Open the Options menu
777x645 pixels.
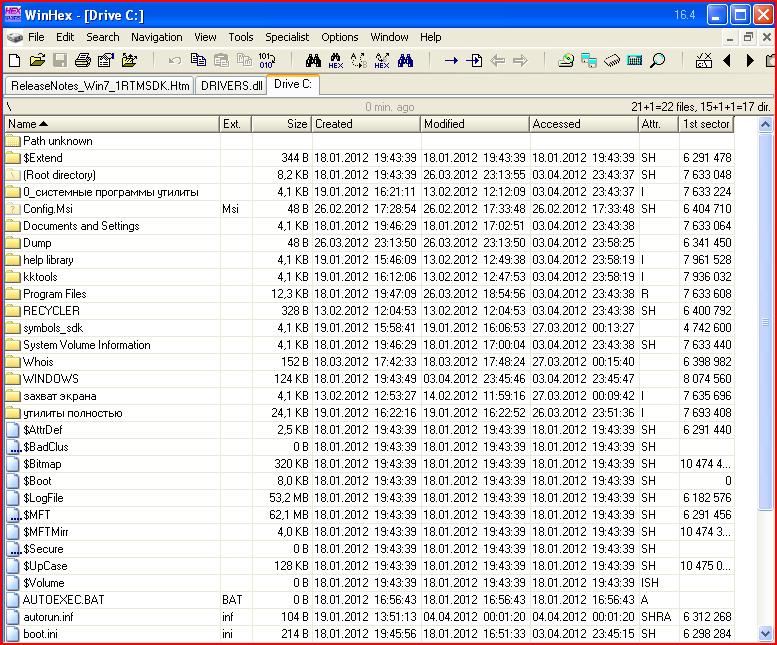coord(339,37)
